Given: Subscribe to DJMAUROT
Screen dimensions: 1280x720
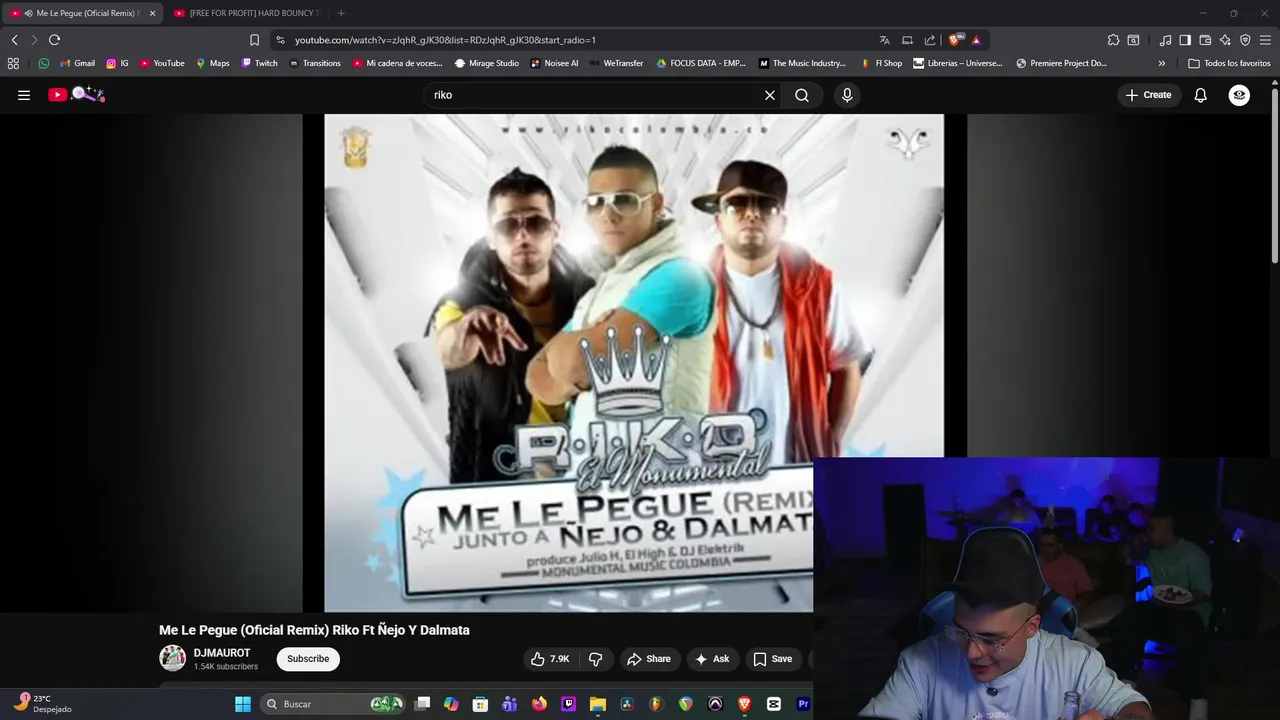Looking at the screenshot, I should [308, 659].
